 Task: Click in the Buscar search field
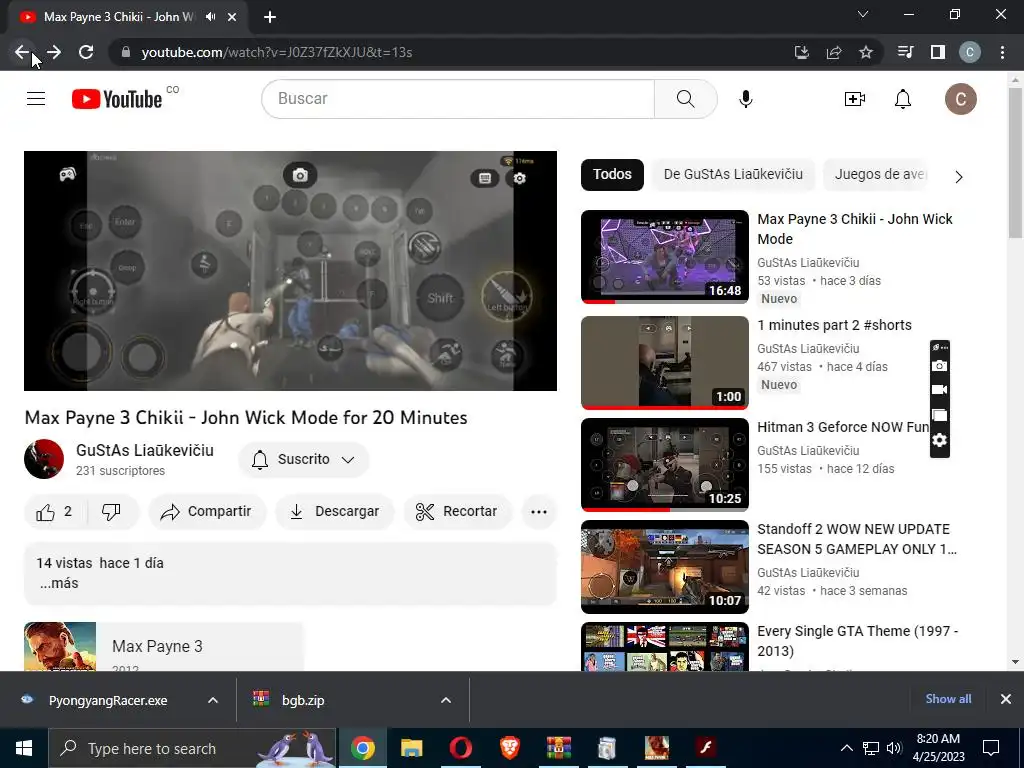[x=458, y=99]
